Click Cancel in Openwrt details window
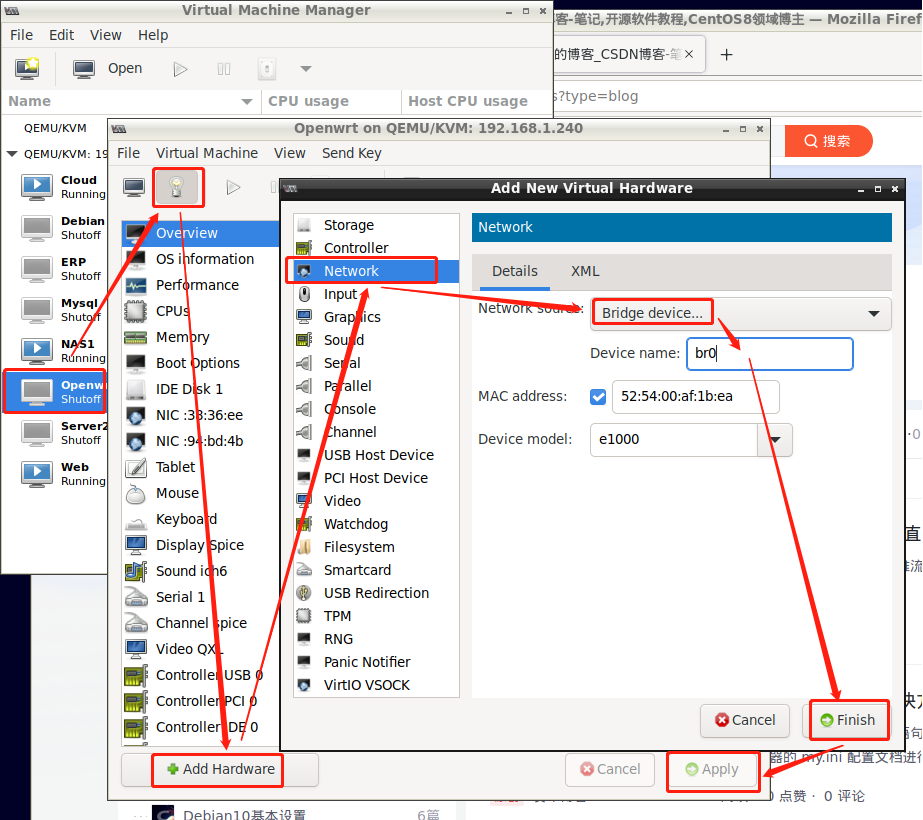The image size is (923, 820). point(610,769)
